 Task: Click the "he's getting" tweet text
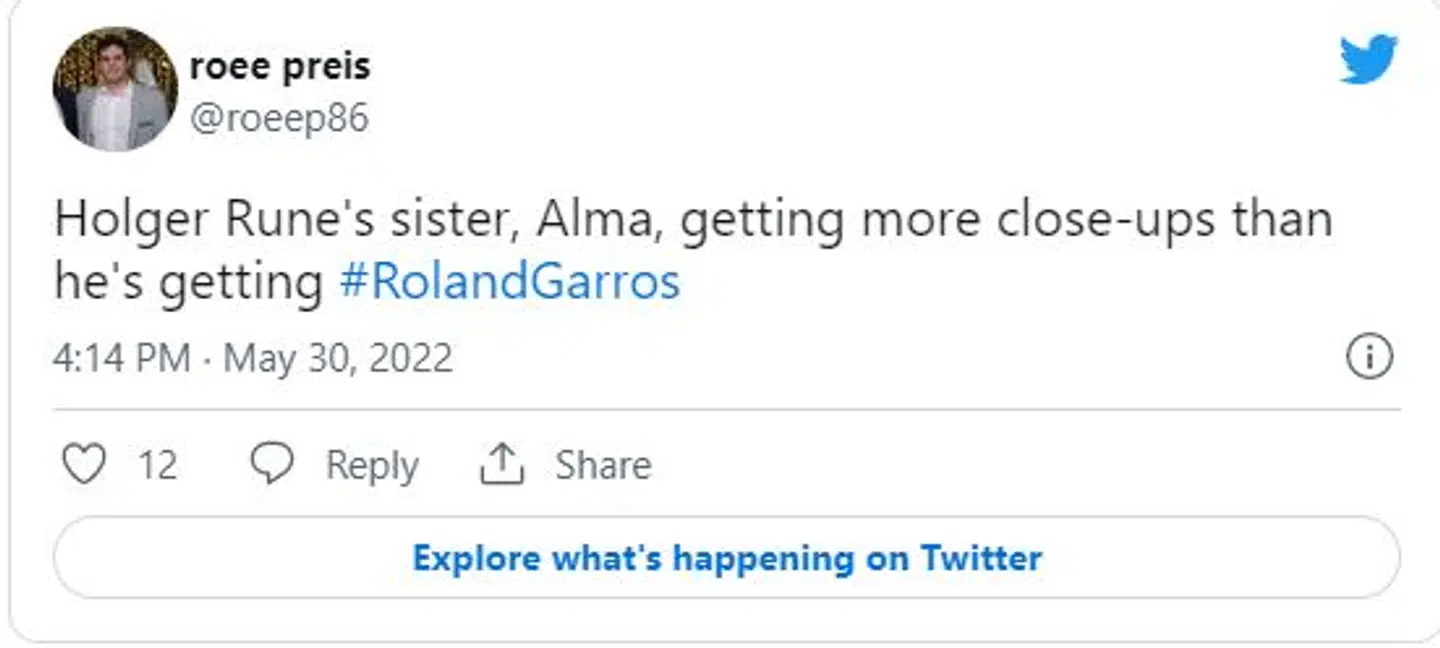188,282
